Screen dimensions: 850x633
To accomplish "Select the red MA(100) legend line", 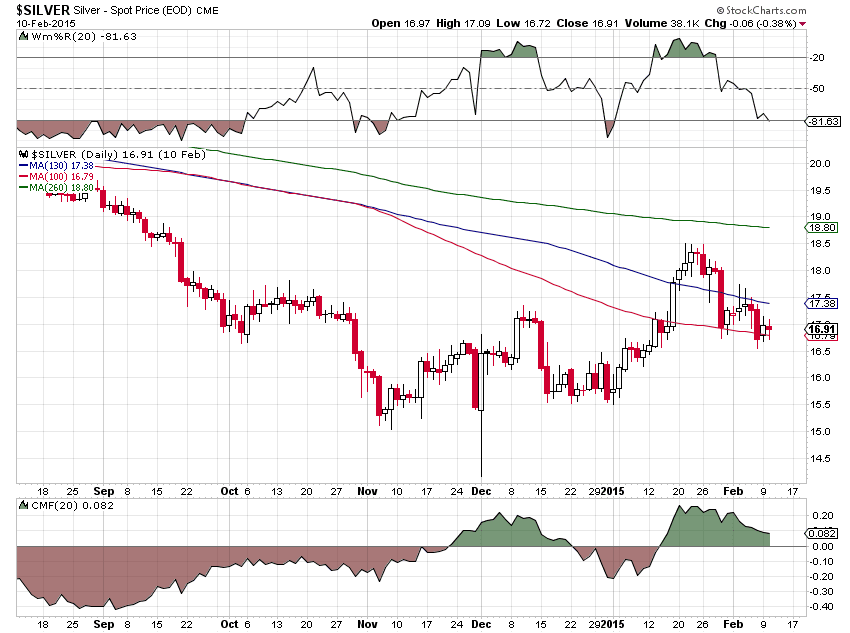I will pyautogui.click(x=23, y=177).
